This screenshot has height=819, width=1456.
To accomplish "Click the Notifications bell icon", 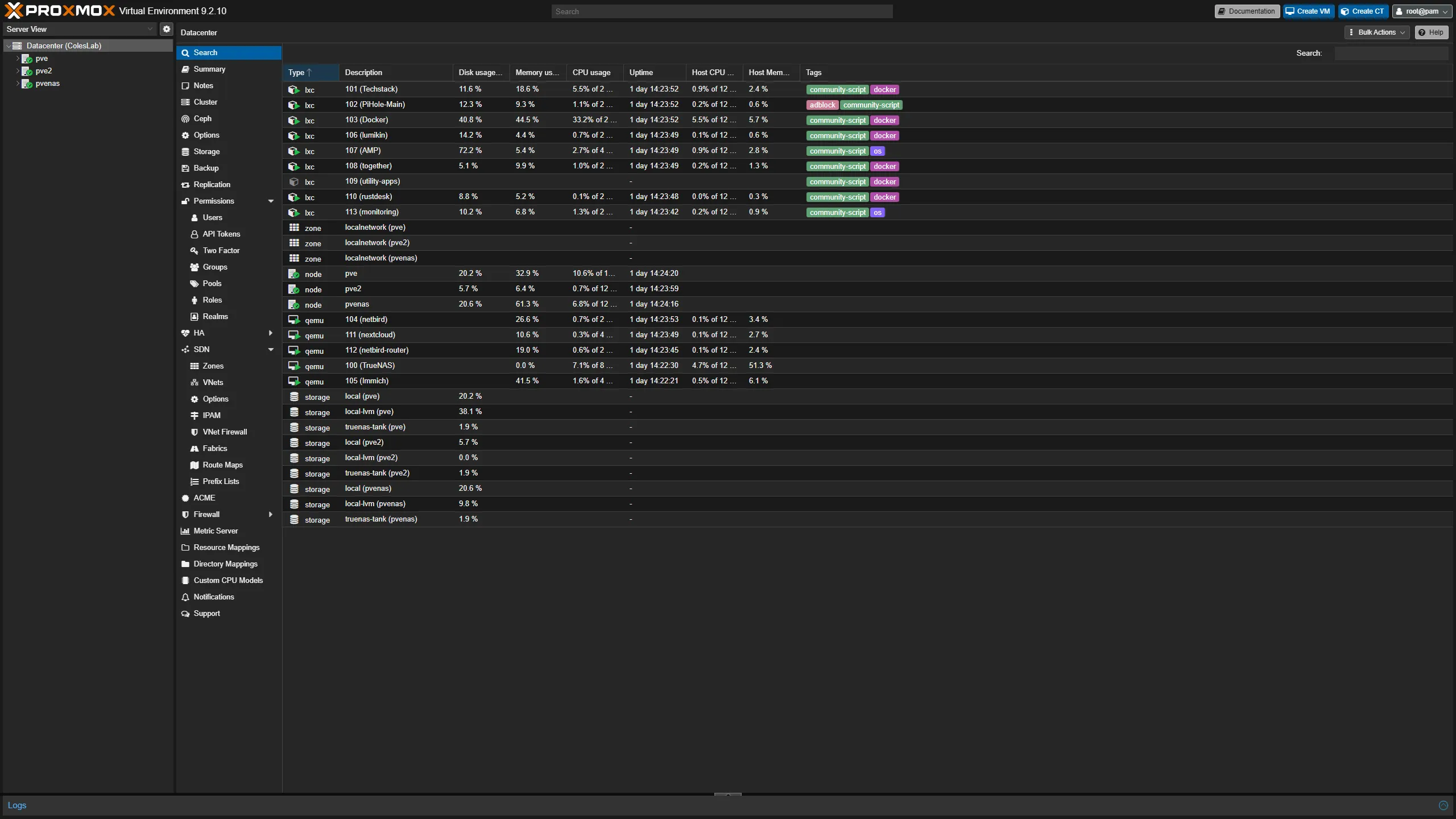I will pos(185,597).
